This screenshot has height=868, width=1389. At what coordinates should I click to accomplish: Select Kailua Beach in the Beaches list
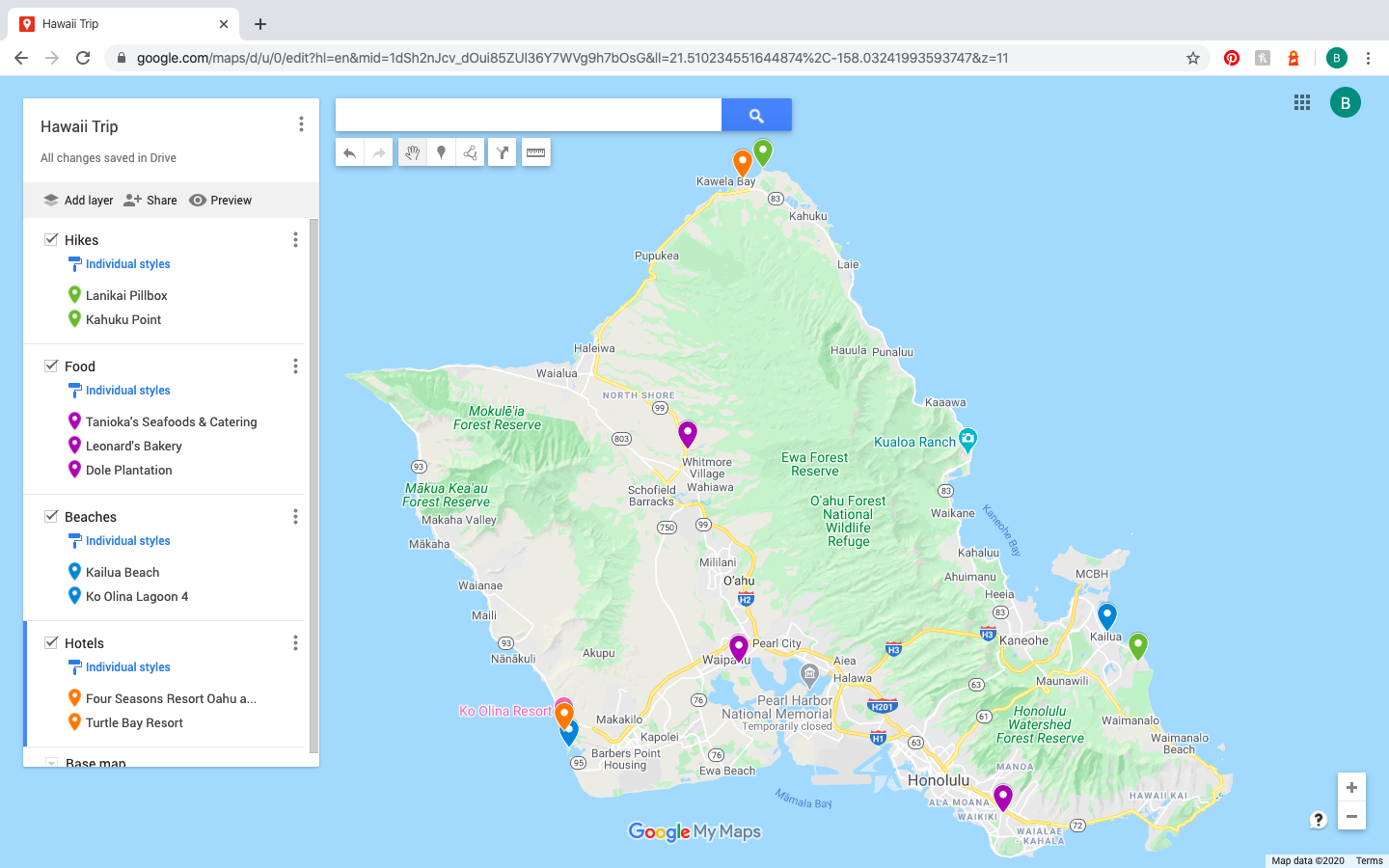tap(123, 572)
